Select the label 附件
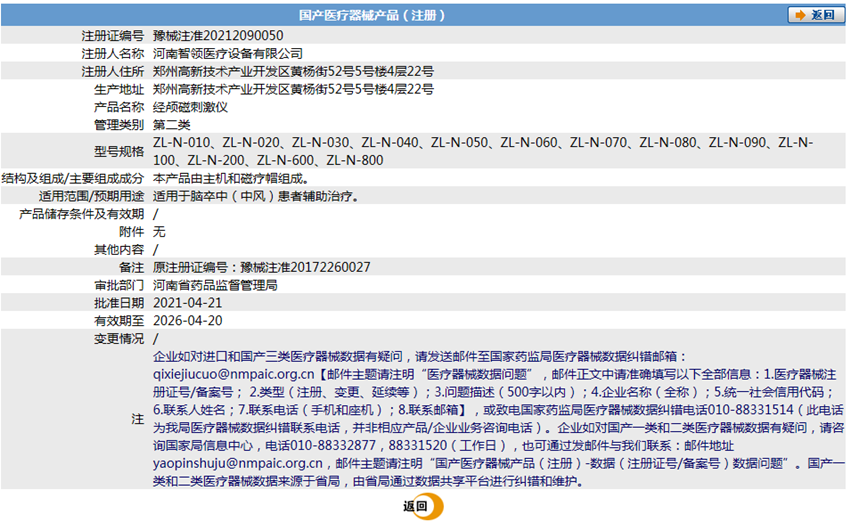Screen dimensions: 850x522 (132, 232)
